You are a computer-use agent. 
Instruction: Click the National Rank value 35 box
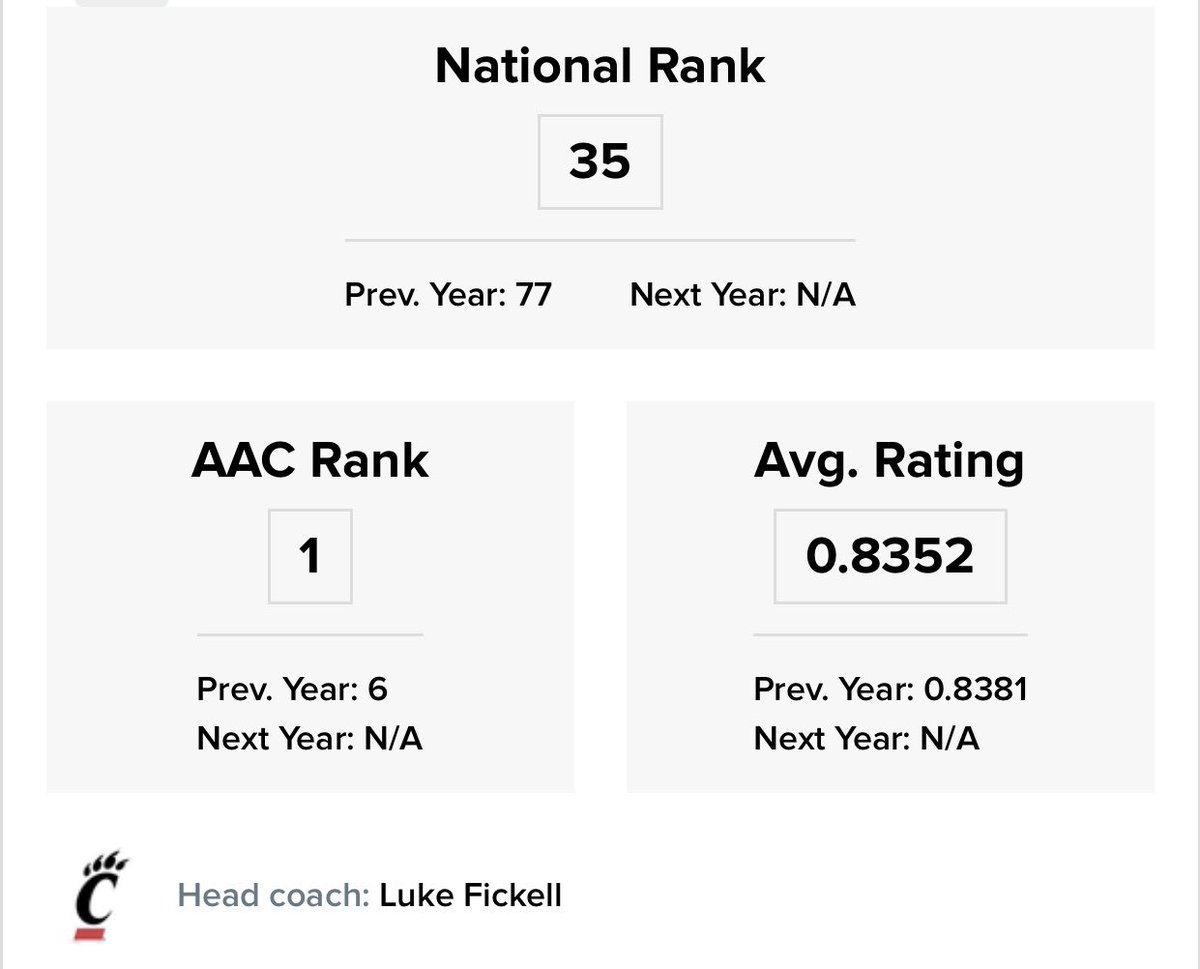pos(600,160)
